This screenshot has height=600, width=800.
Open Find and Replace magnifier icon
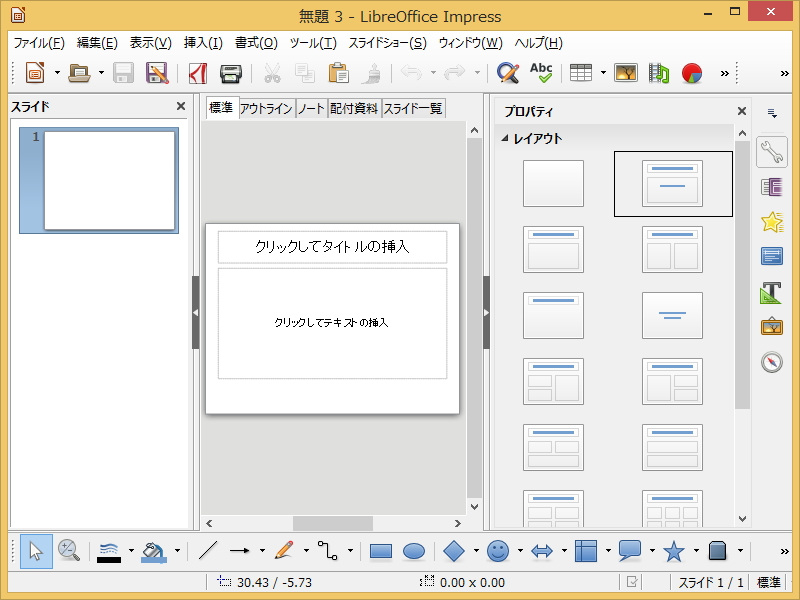tap(508, 73)
